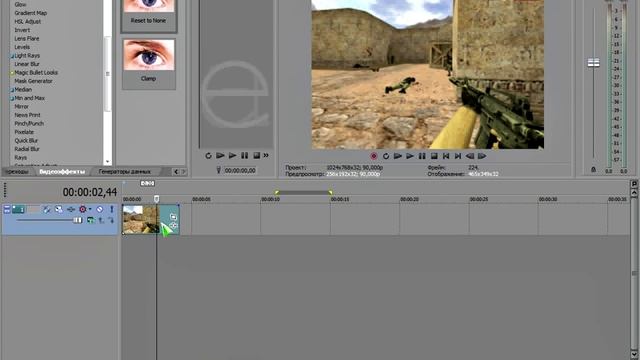
Task: Minimize track 1 height icon
Action: point(7,209)
